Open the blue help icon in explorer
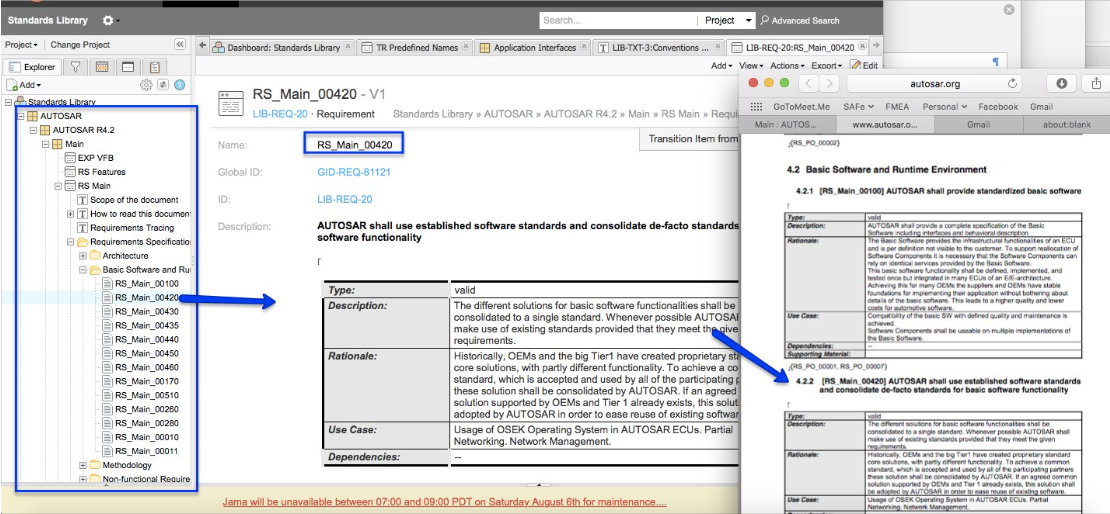The image size is (1110, 514). (x=179, y=85)
